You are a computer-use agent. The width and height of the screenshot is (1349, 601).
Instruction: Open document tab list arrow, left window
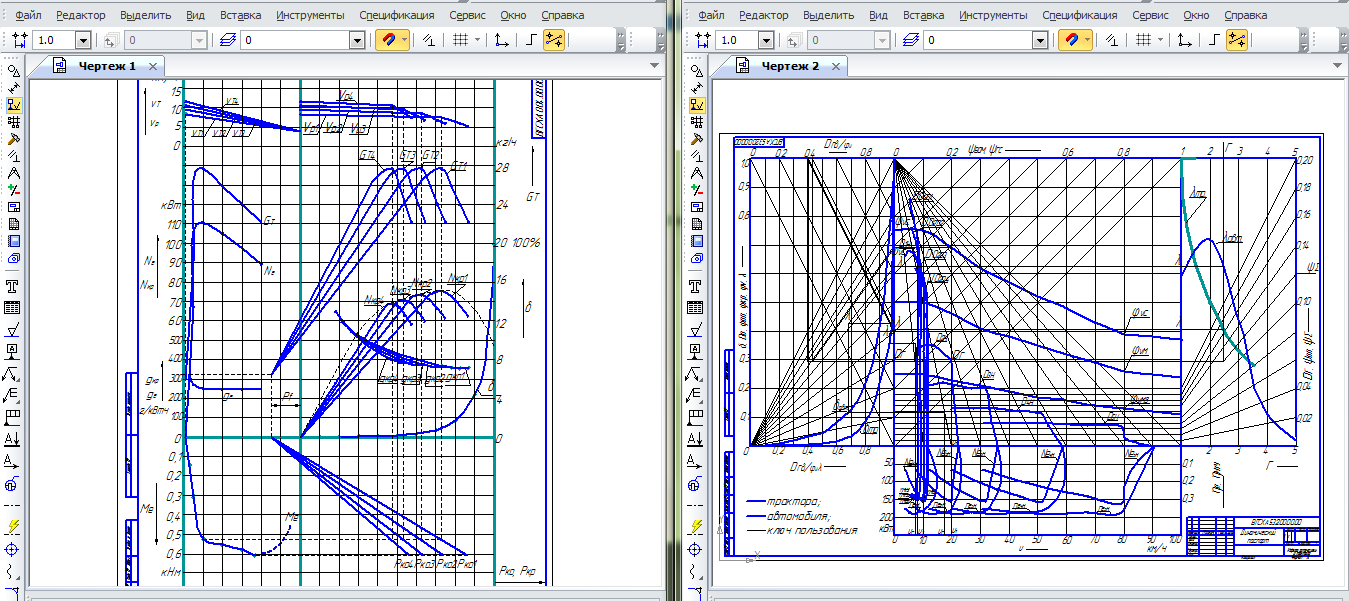pos(654,65)
